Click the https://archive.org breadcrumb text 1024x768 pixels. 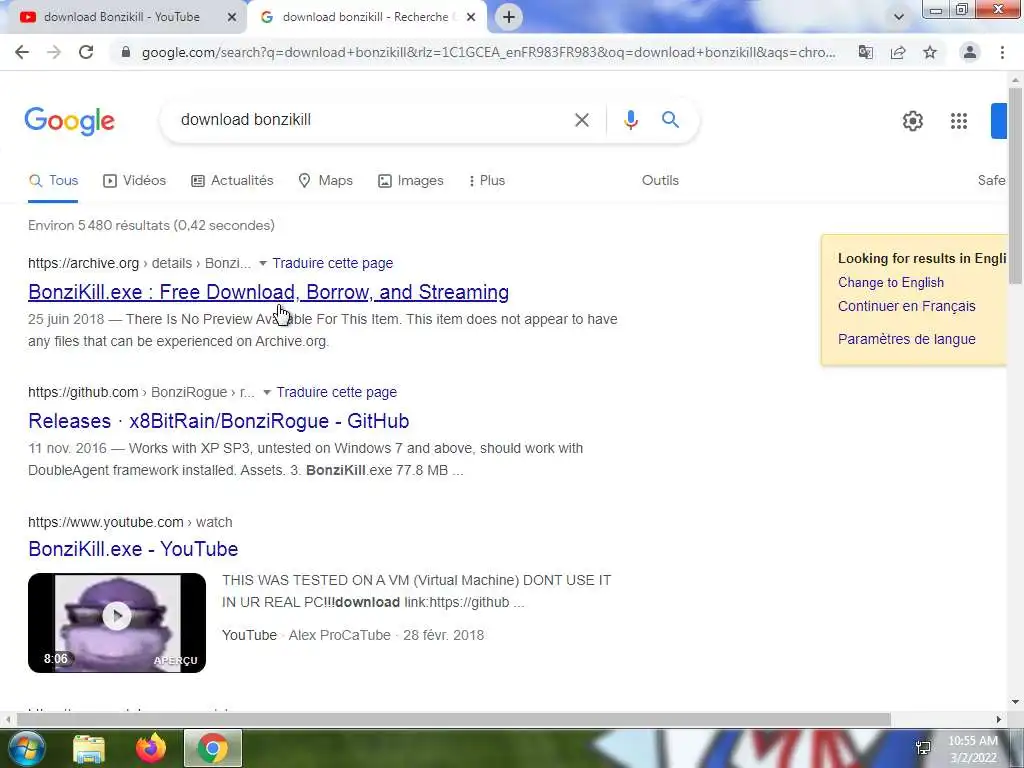[x=84, y=263]
